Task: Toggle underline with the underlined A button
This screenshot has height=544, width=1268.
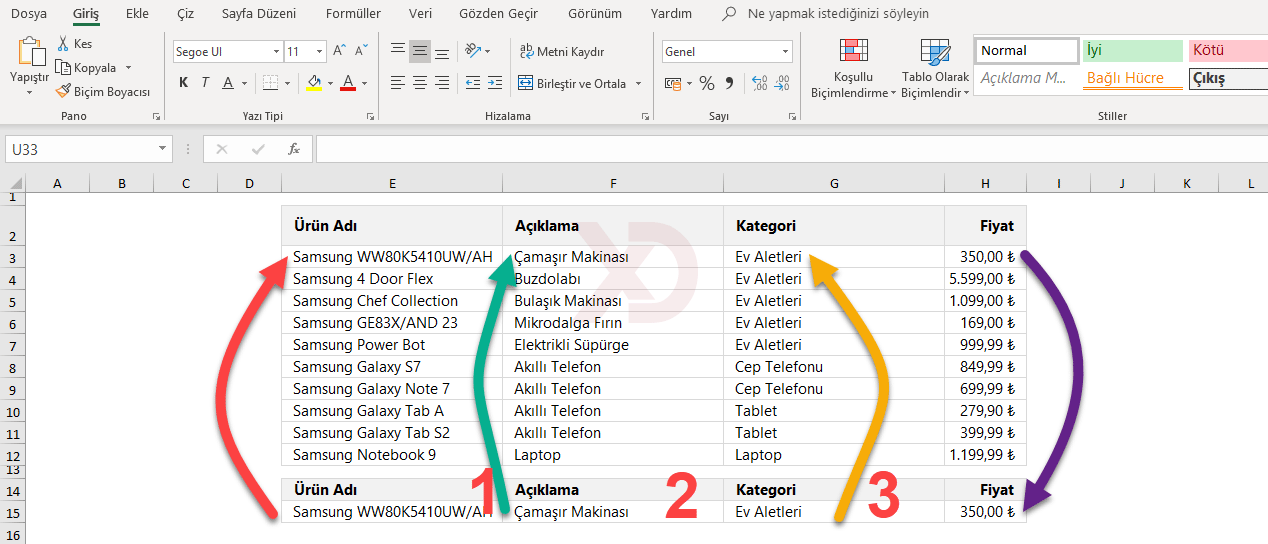Action: click(x=228, y=83)
